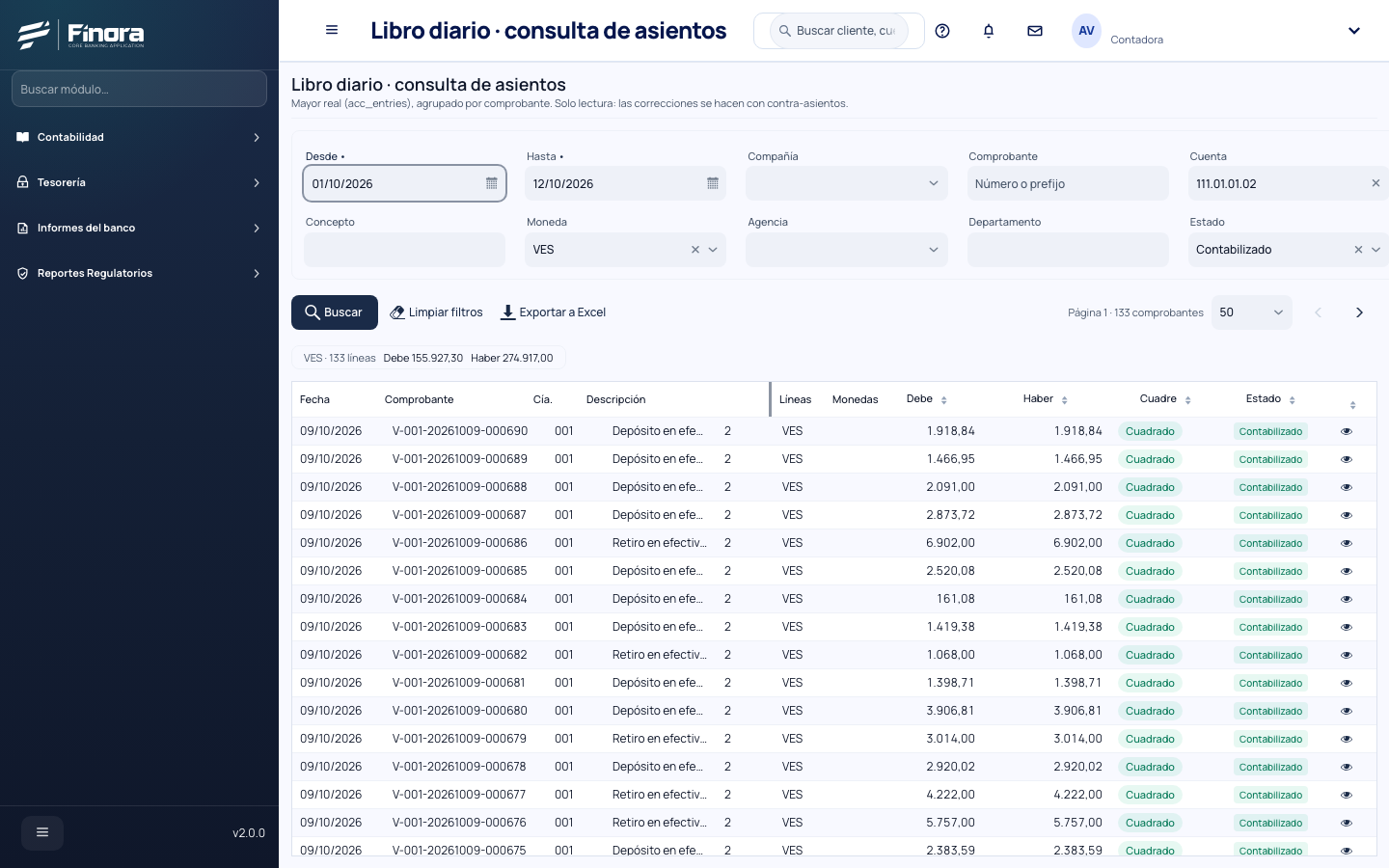
Task: Expand the user profile menu chevron
Action: [x=1354, y=31]
